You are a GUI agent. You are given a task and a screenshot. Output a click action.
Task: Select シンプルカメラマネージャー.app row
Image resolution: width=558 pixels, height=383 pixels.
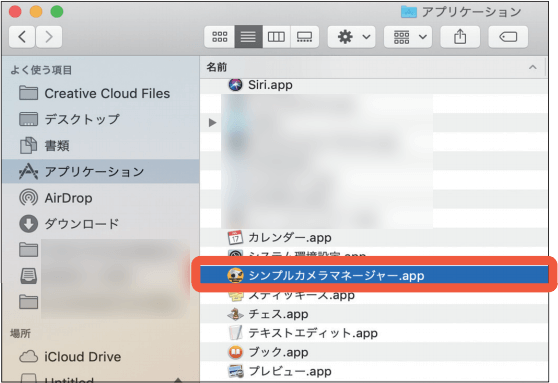tap(374, 275)
